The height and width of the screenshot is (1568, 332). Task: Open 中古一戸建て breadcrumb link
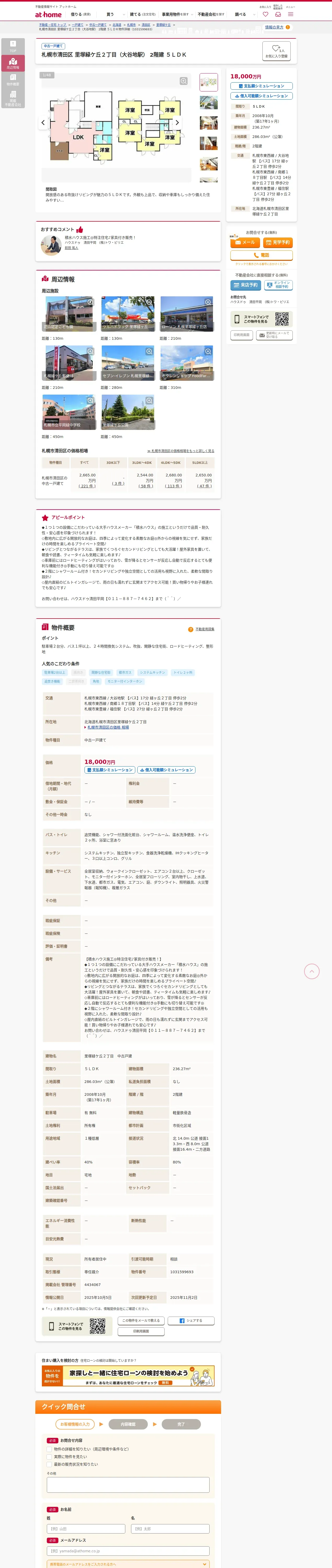98,25
